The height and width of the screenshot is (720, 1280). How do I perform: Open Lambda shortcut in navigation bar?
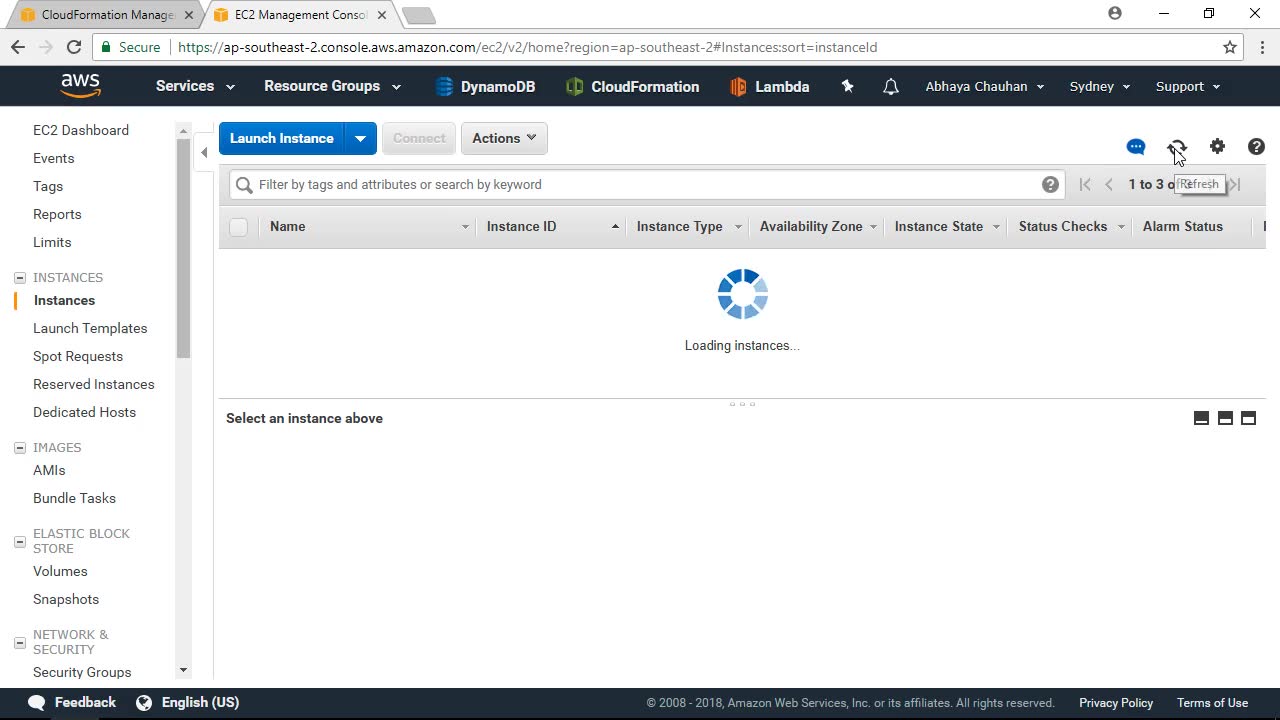click(x=769, y=87)
